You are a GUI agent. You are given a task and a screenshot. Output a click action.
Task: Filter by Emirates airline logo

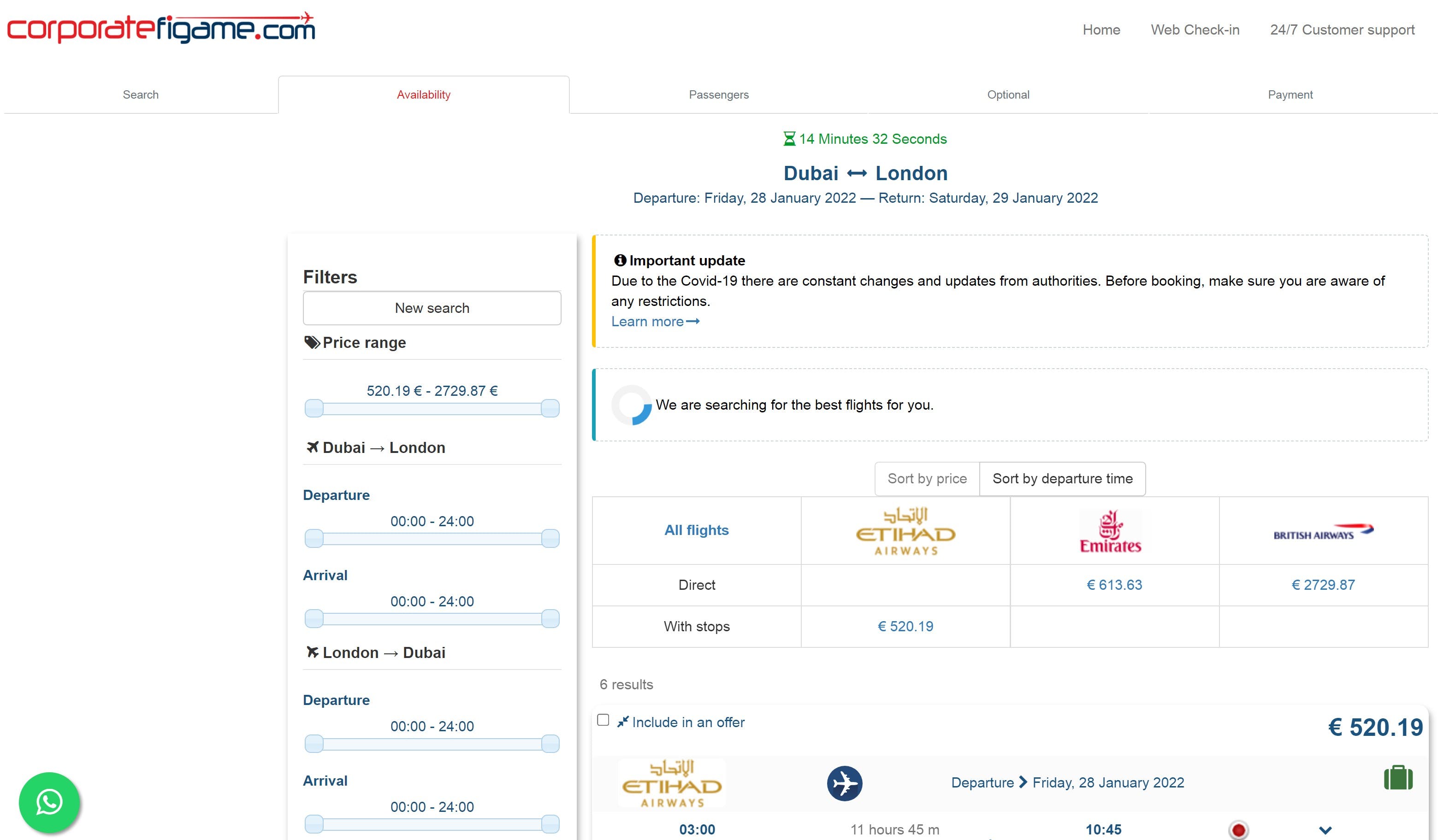pyautogui.click(x=1110, y=531)
